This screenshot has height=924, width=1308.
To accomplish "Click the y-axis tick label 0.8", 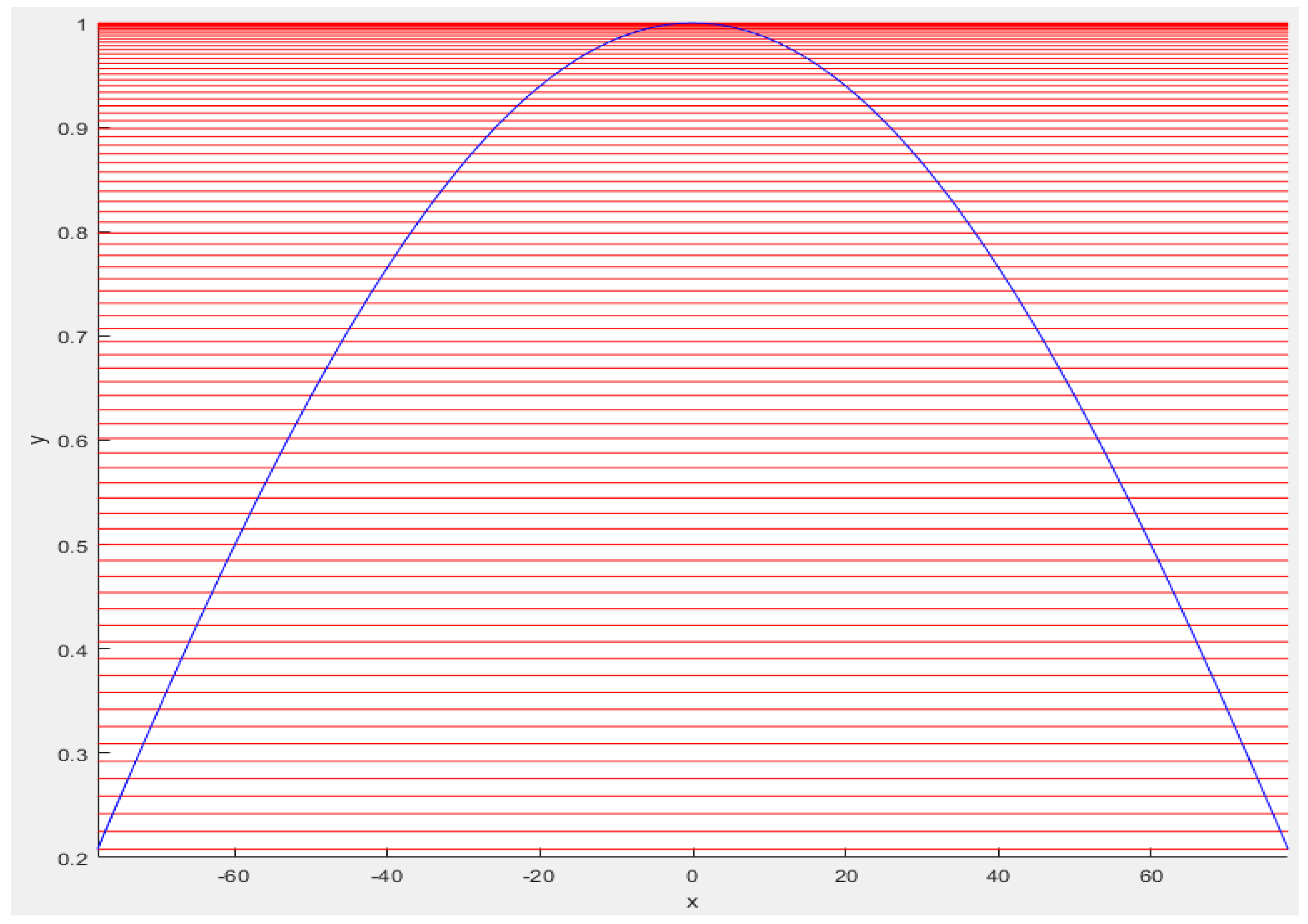I will click(73, 233).
